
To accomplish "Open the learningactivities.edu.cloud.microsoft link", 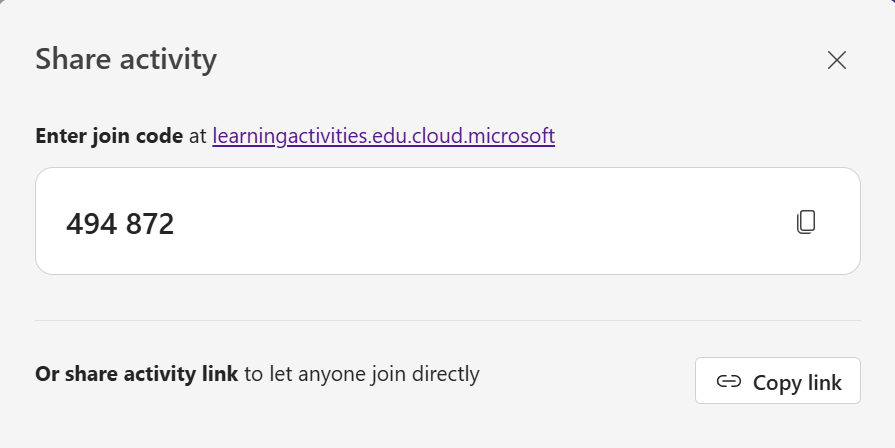I will pyautogui.click(x=383, y=136).
